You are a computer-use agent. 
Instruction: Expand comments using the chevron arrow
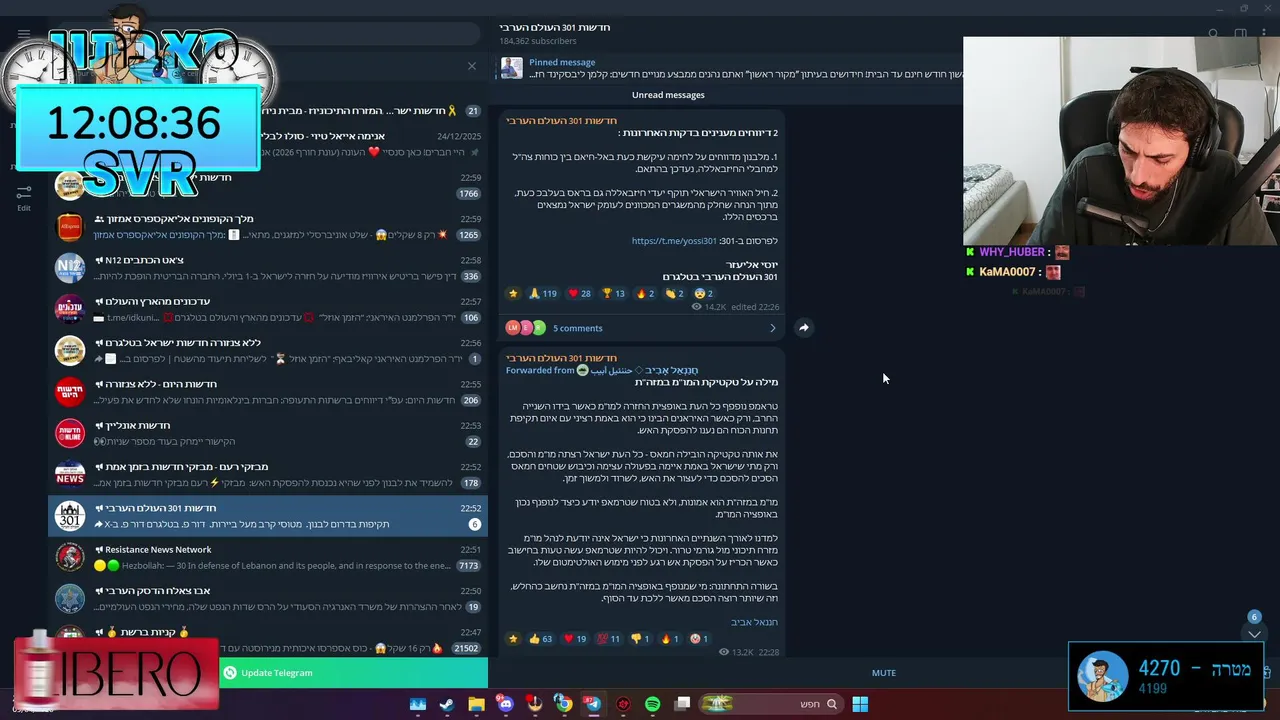[x=772, y=327]
